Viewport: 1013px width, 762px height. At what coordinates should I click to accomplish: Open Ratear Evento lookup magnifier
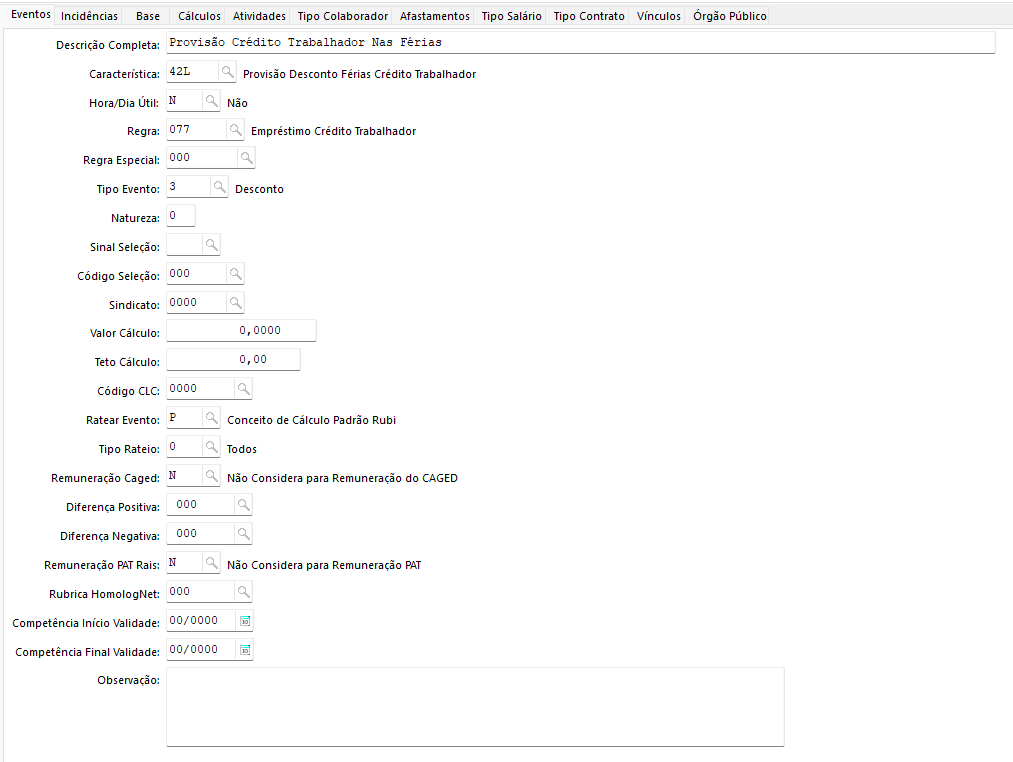[x=211, y=418]
